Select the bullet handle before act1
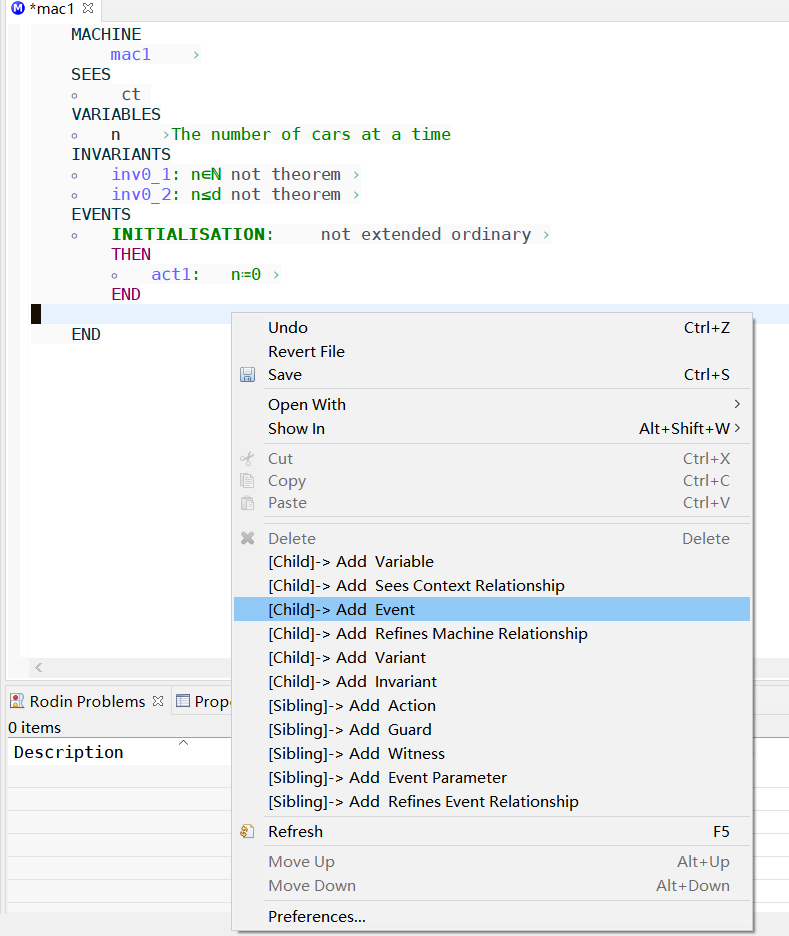Viewport: 789px width, 936px height. pyautogui.click(x=115, y=276)
